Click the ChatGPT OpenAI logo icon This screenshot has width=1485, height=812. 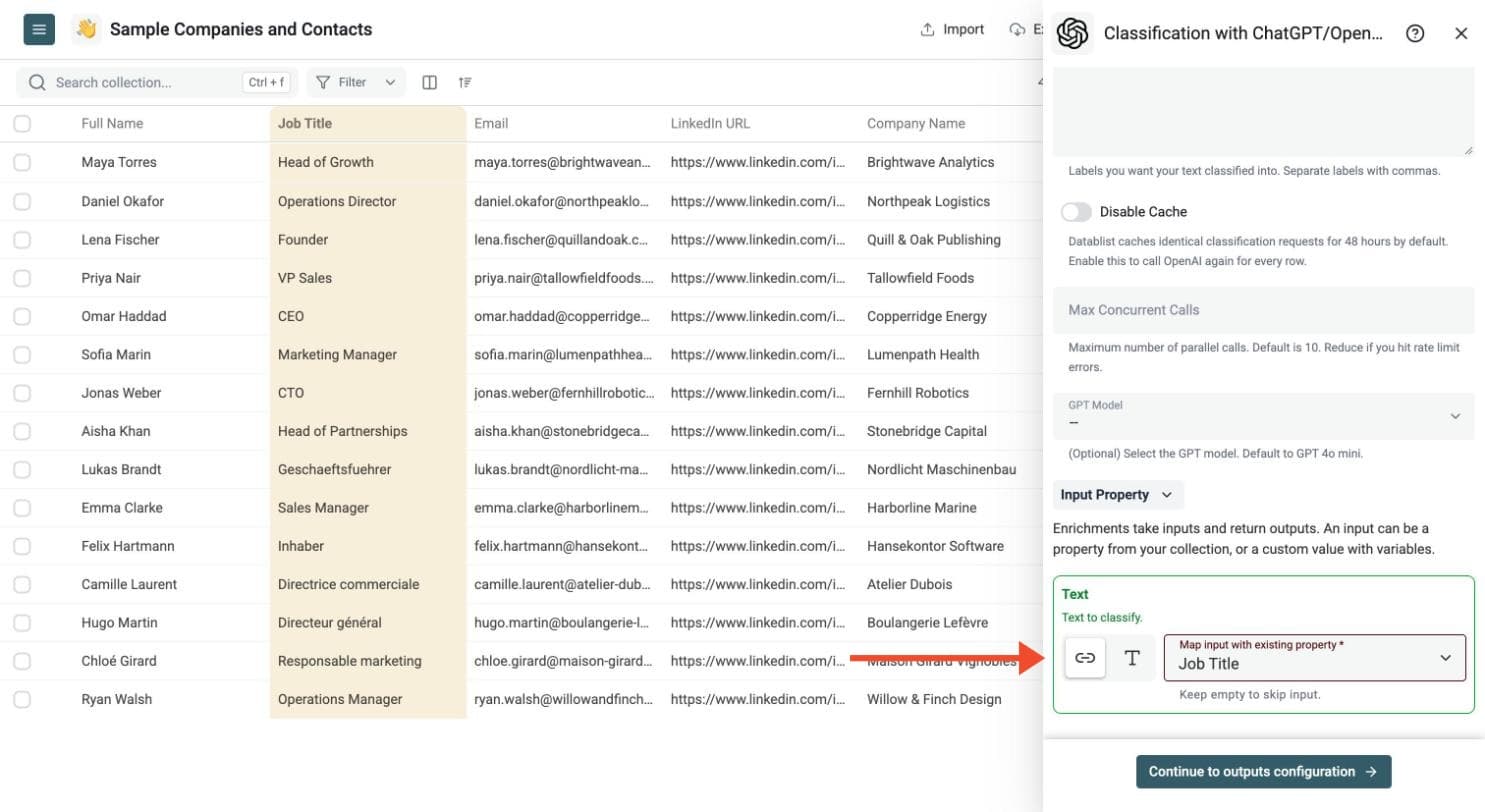click(1073, 33)
